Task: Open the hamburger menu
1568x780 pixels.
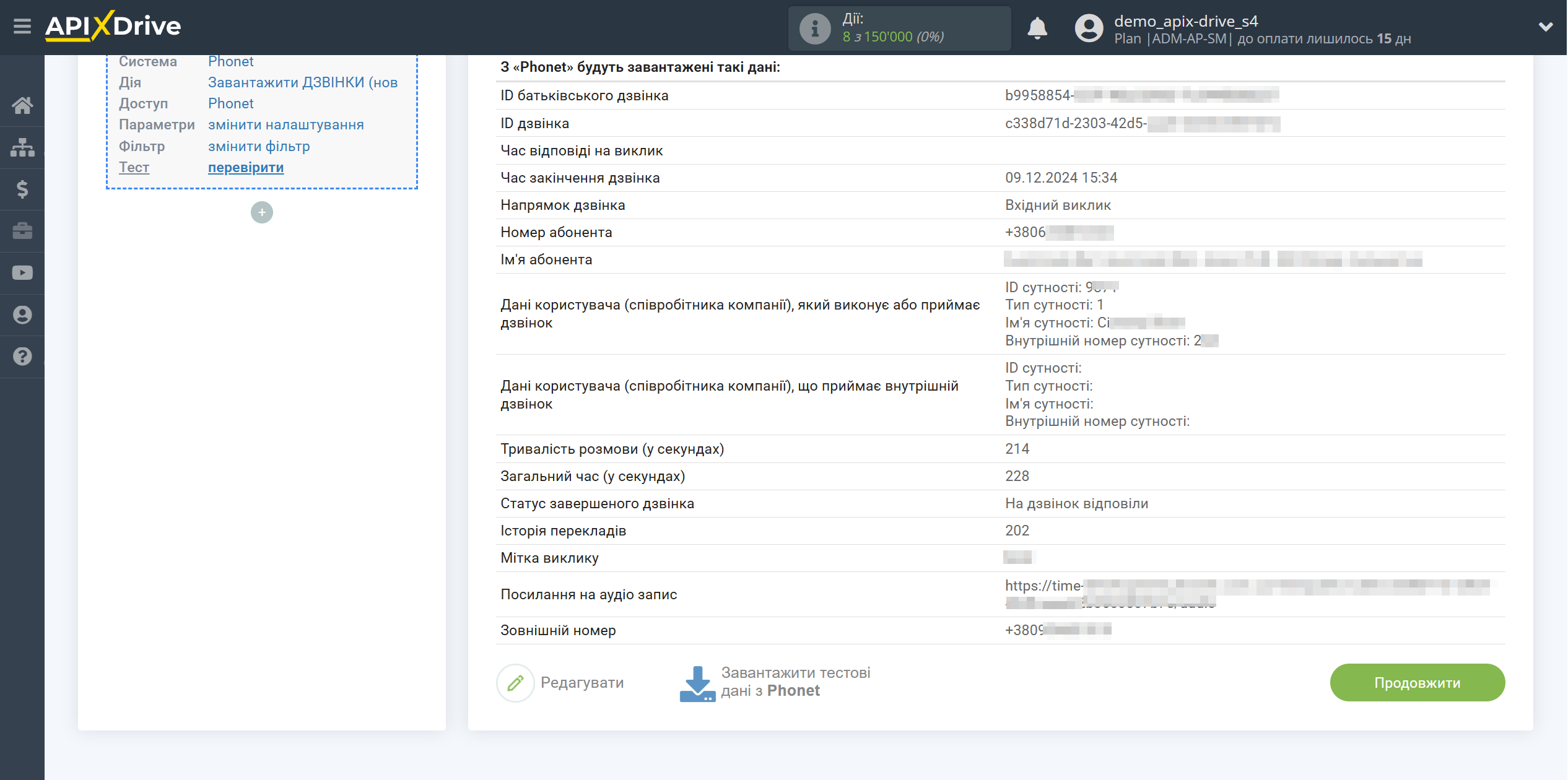Action: pos(22,27)
